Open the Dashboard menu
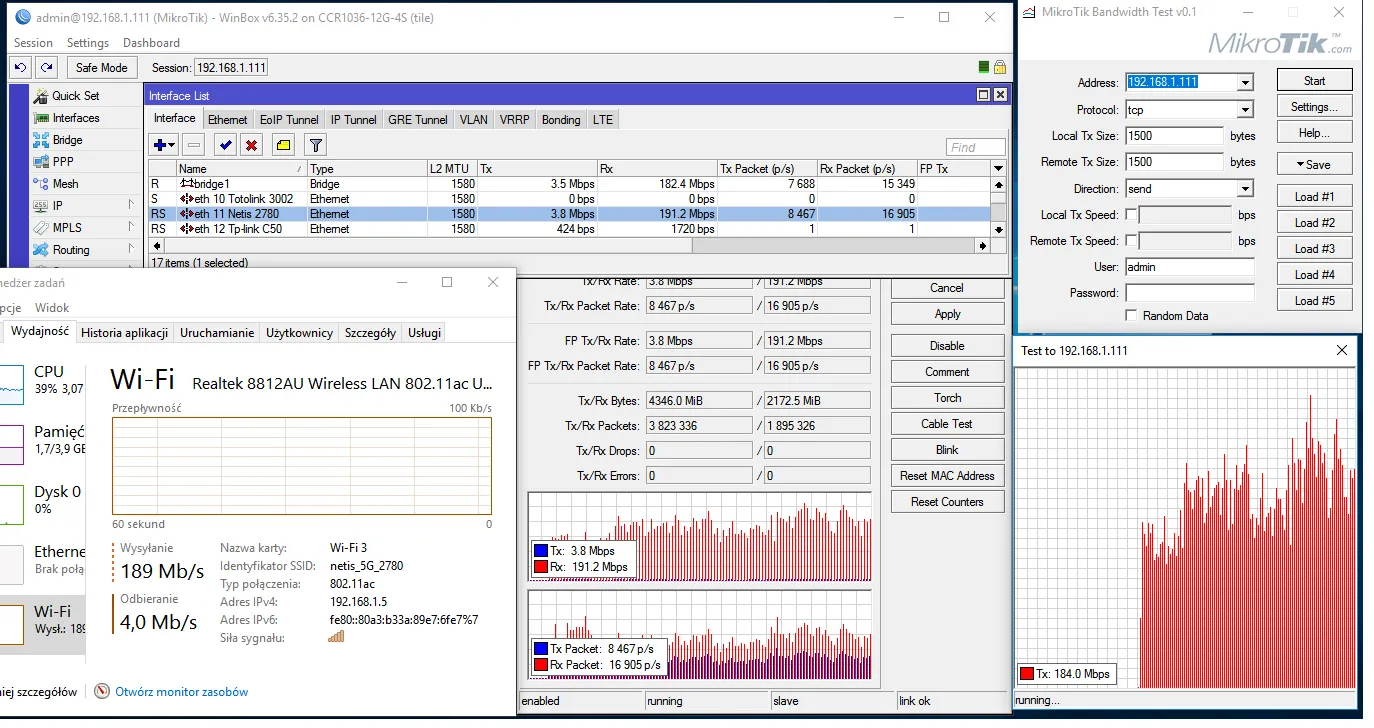Image resolution: width=1374 pixels, height=728 pixels. pyautogui.click(x=151, y=43)
